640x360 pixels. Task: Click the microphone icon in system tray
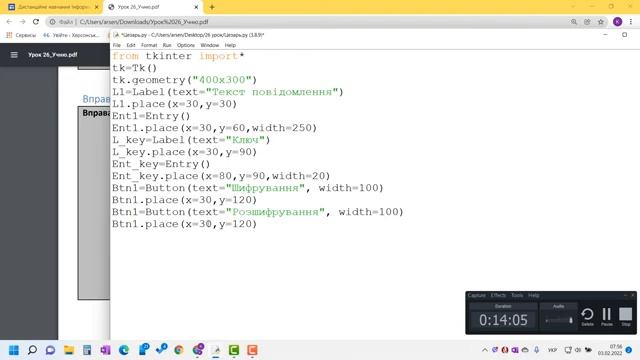tap(536, 350)
